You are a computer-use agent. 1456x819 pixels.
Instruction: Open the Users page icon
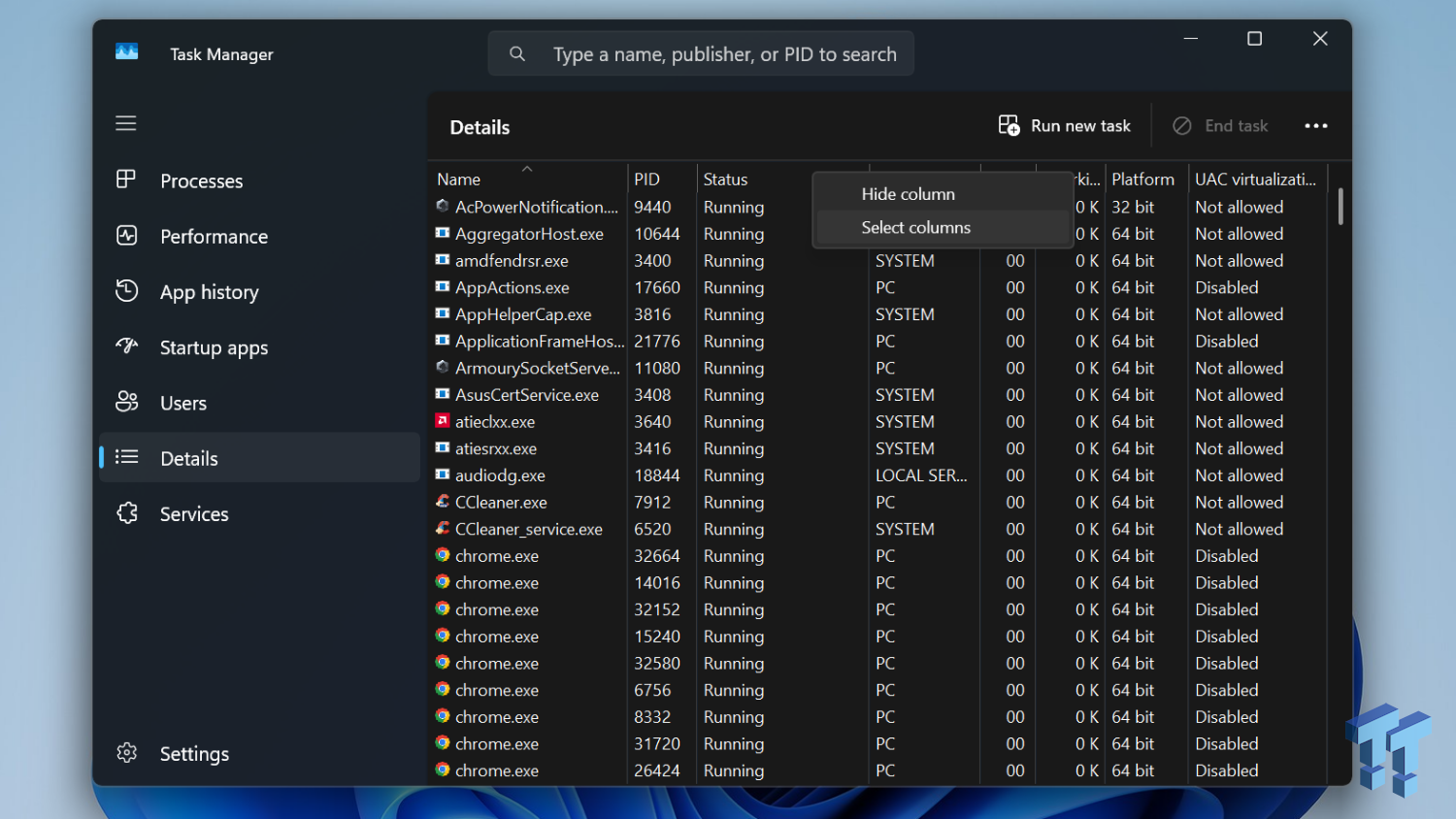coord(126,402)
